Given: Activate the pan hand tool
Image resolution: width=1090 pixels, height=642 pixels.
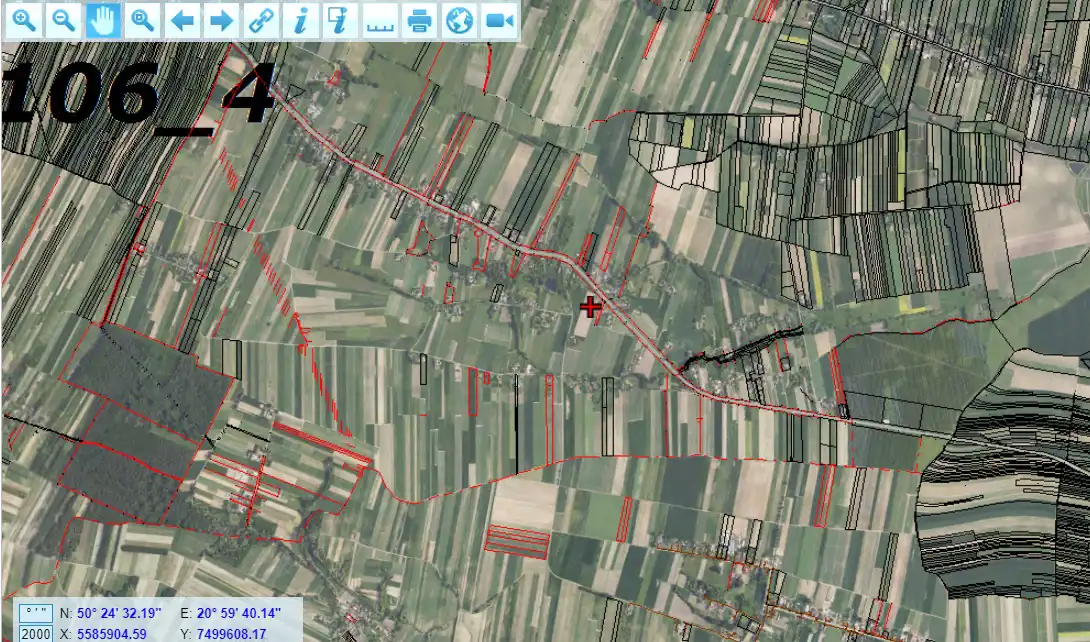Looking at the screenshot, I should [103, 20].
